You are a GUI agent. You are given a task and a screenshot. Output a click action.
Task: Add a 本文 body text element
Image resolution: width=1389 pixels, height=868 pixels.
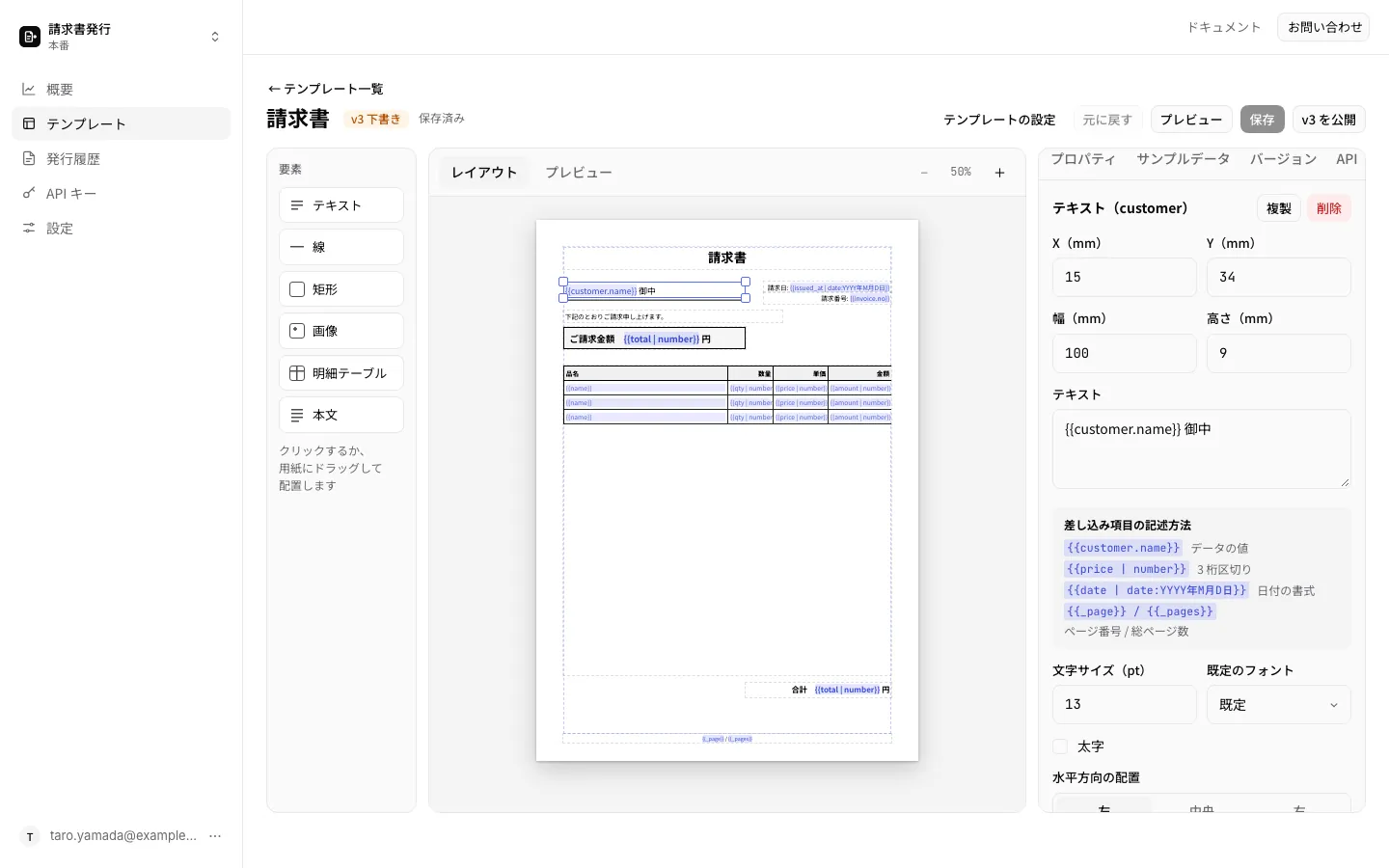tap(341, 415)
